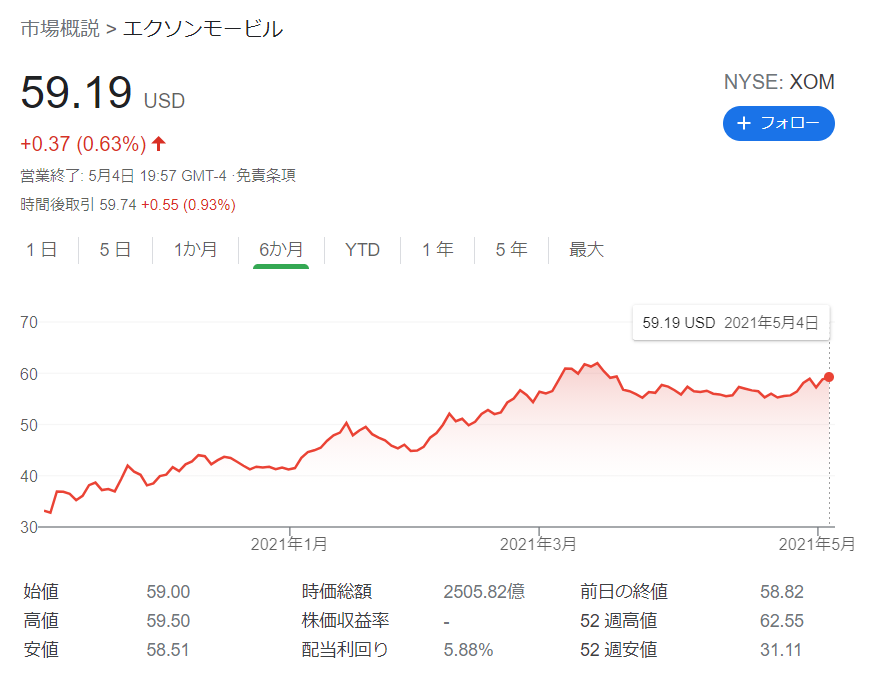Switch chart to YTD tab
The image size is (879, 689).
click(362, 249)
